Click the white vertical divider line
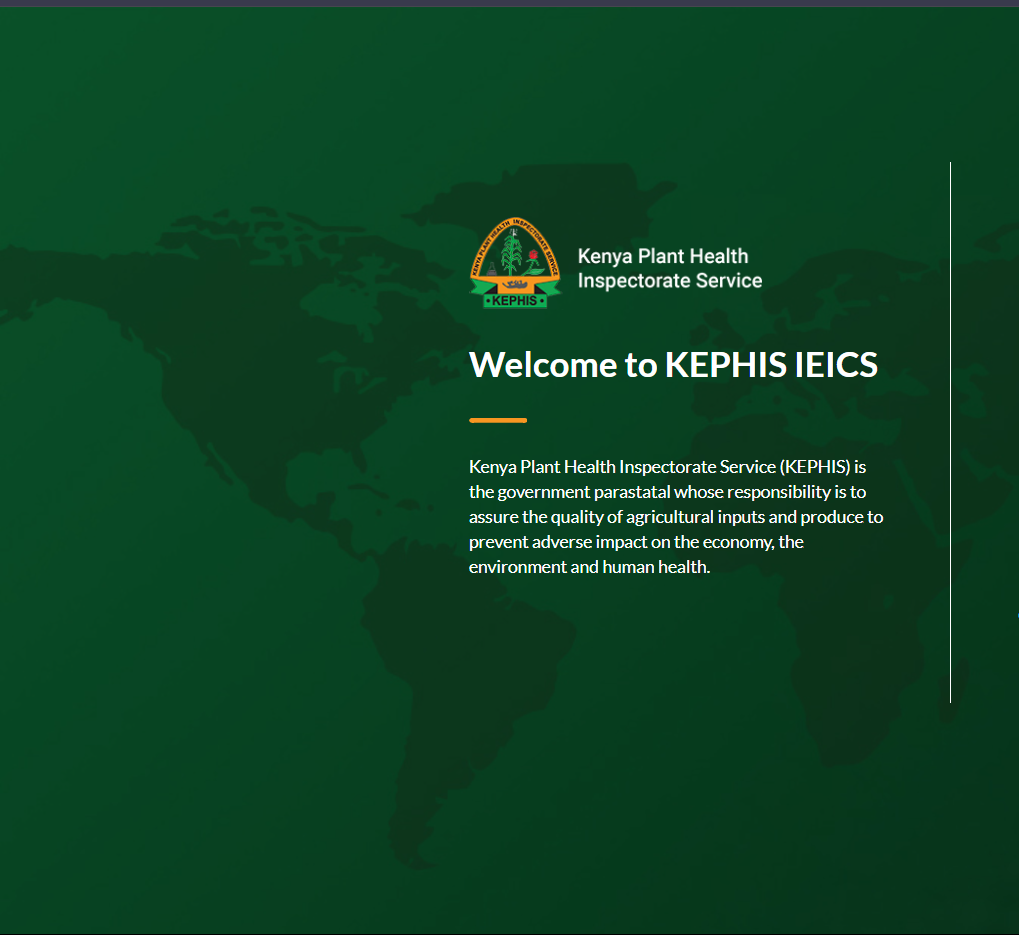Image resolution: width=1019 pixels, height=935 pixels. tap(950, 430)
